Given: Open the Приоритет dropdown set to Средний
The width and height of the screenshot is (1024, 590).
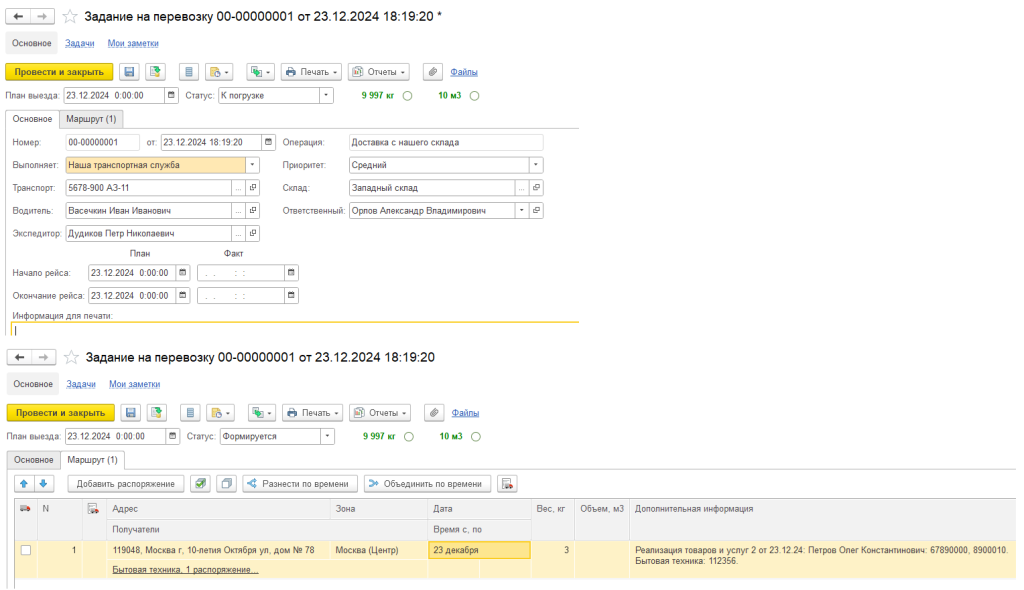Looking at the screenshot, I should 536,165.
